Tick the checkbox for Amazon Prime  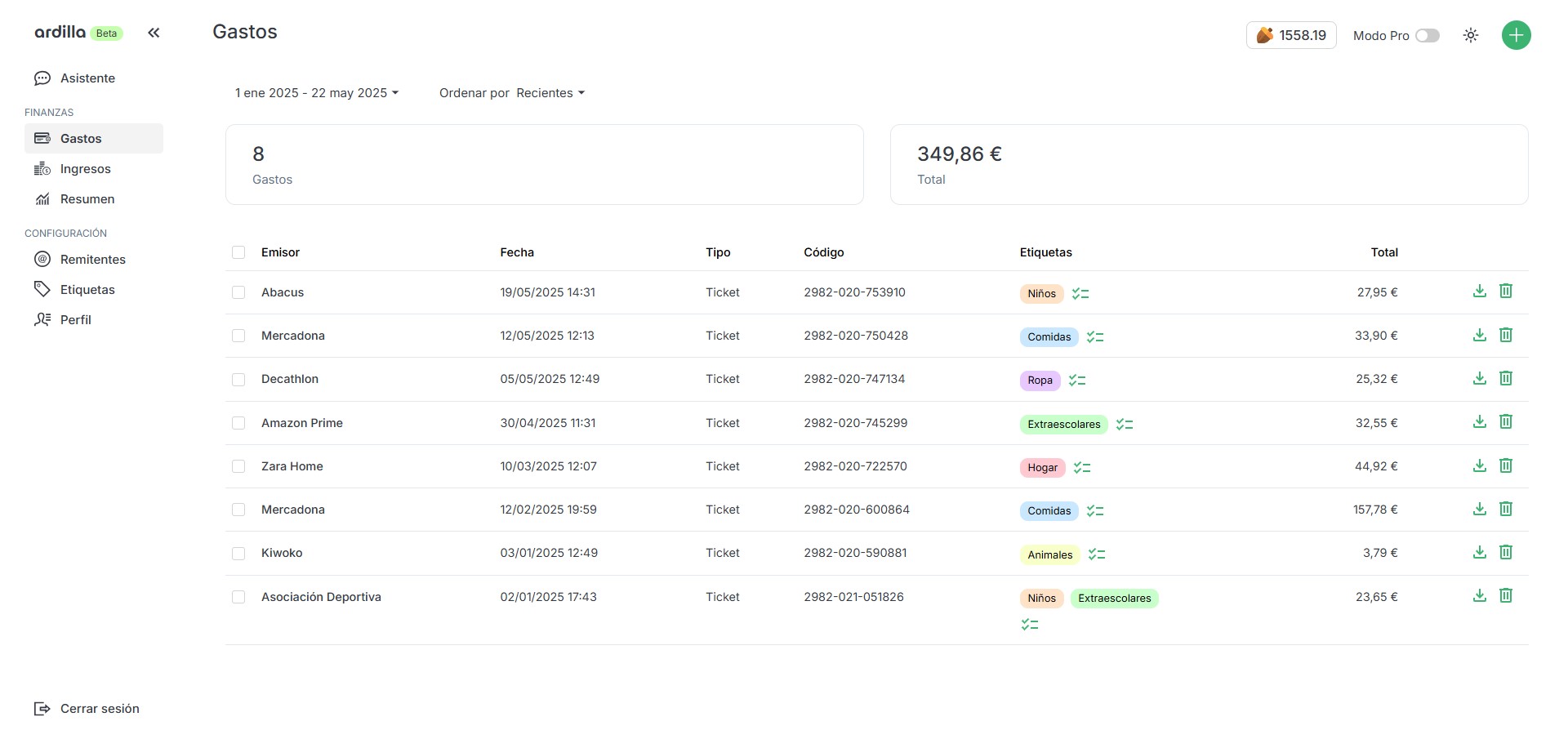click(x=238, y=423)
